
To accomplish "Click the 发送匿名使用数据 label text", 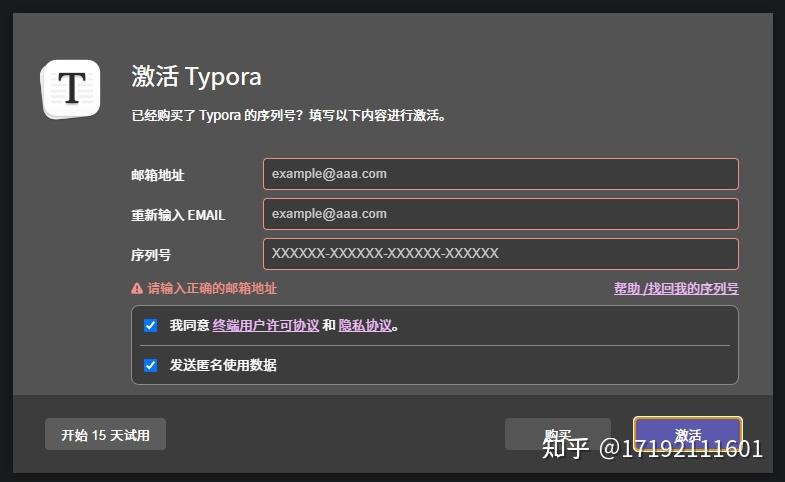I will [x=223, y=365].
